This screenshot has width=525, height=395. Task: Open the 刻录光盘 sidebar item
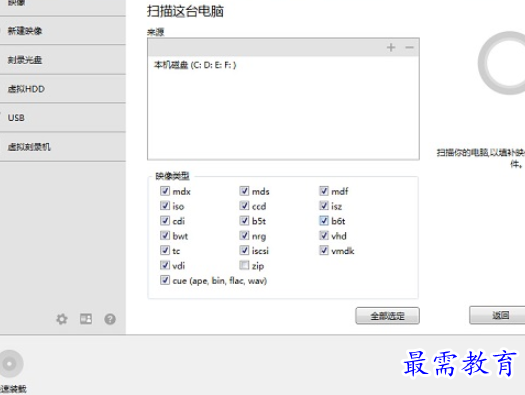point(63,60)
